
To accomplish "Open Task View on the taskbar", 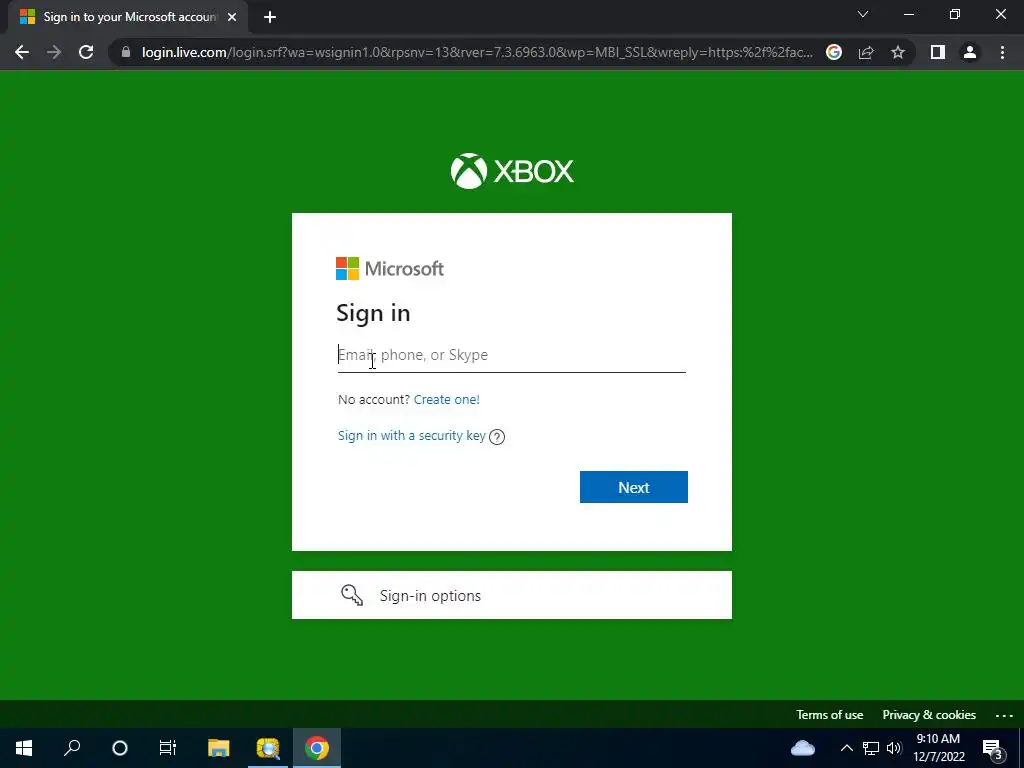I will [168, 748].
